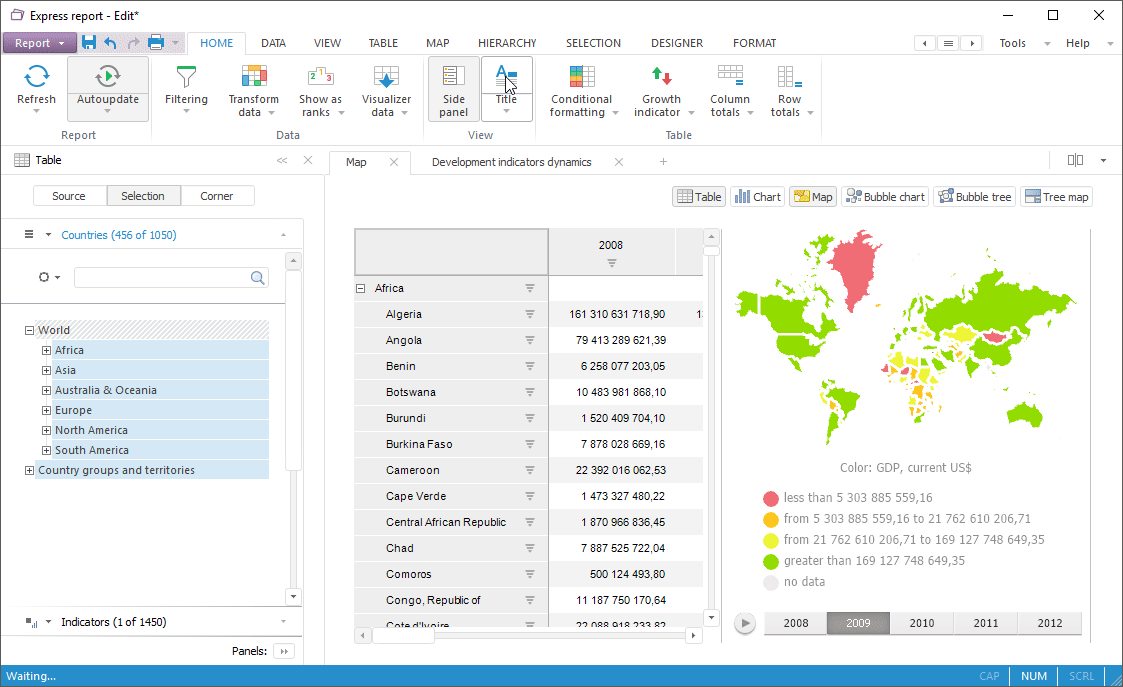This screenshot has height=687, width=1123.
Task: Click the Refresh icon in ribbon
Action: 37,77
